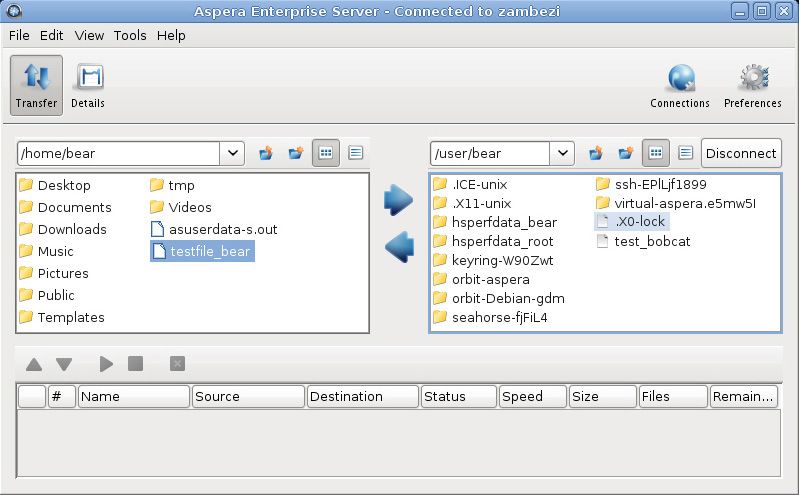Open the File menu
Screen dimensions: 799x495
coord(19,36)
